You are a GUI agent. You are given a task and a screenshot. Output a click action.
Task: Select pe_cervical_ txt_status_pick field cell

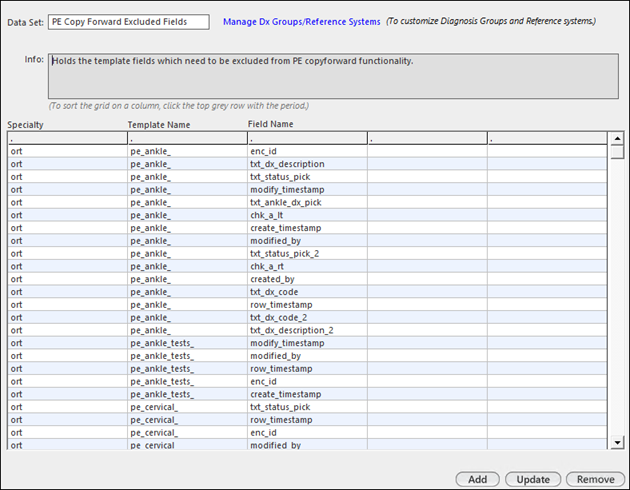coord(307,407)
